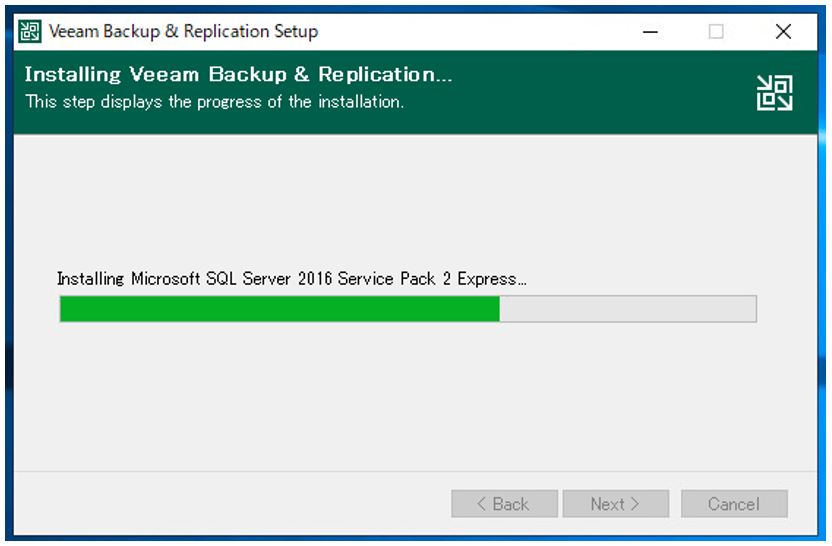
Task: Click the 'Veeam Backup & Replication Setup' window title text
Action: [183, 31]
